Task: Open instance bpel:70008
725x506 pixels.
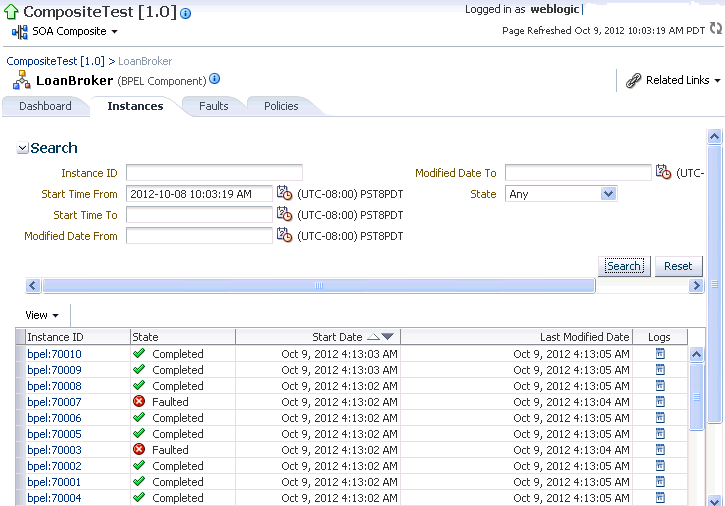Action: tap(54, 386)
